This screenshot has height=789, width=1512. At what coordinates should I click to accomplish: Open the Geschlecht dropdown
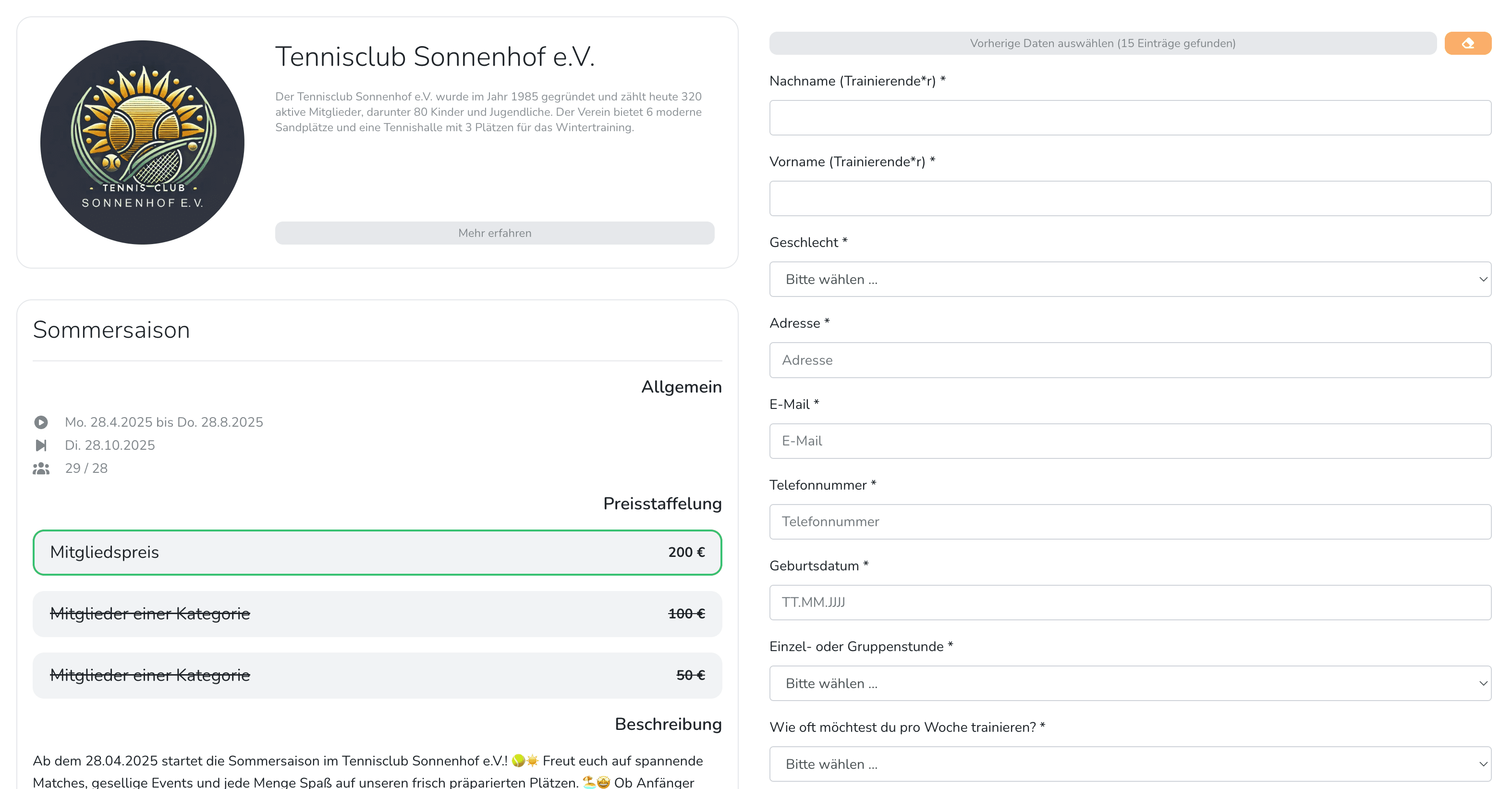pos(1130,280)
